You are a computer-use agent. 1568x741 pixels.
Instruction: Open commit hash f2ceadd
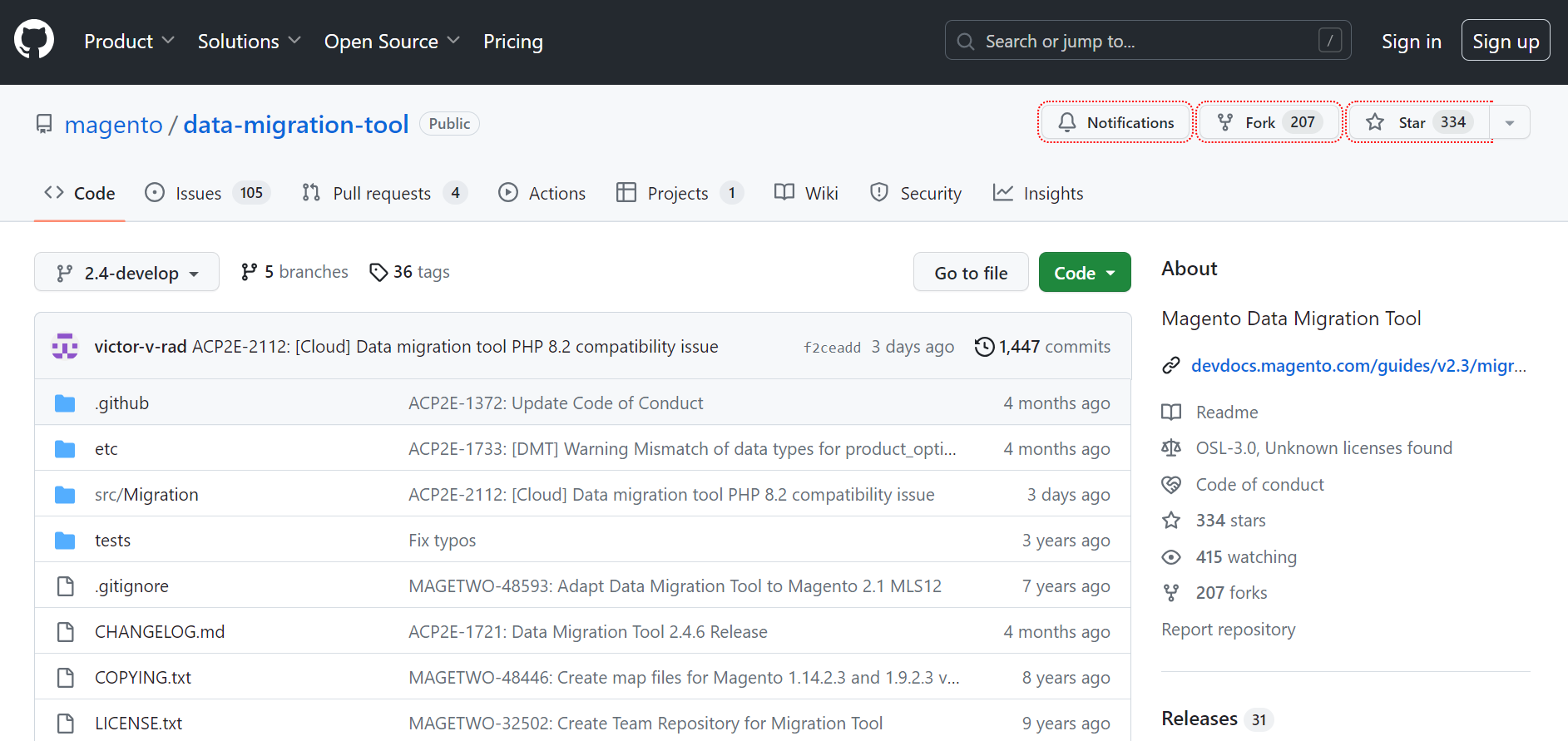pyautogui.click(x=832, y=348)
